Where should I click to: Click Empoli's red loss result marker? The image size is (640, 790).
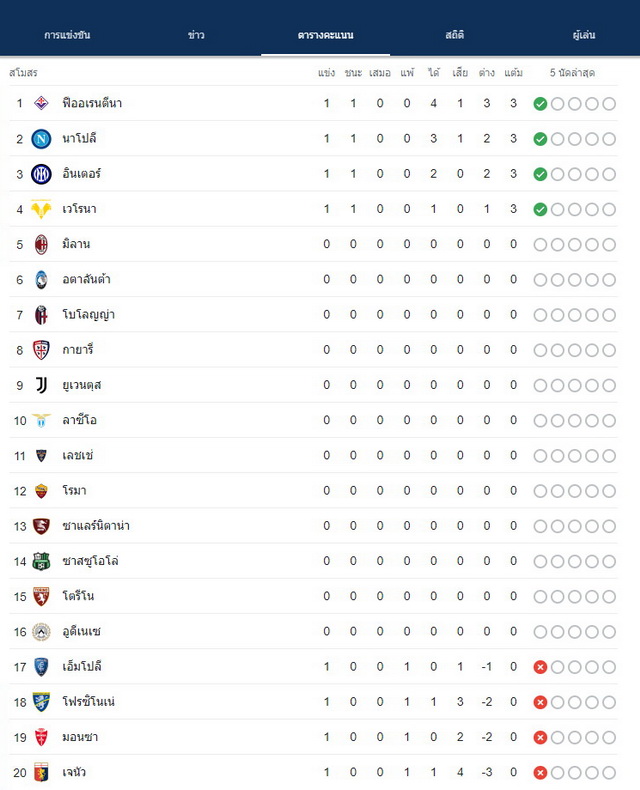tap(540, 667)
